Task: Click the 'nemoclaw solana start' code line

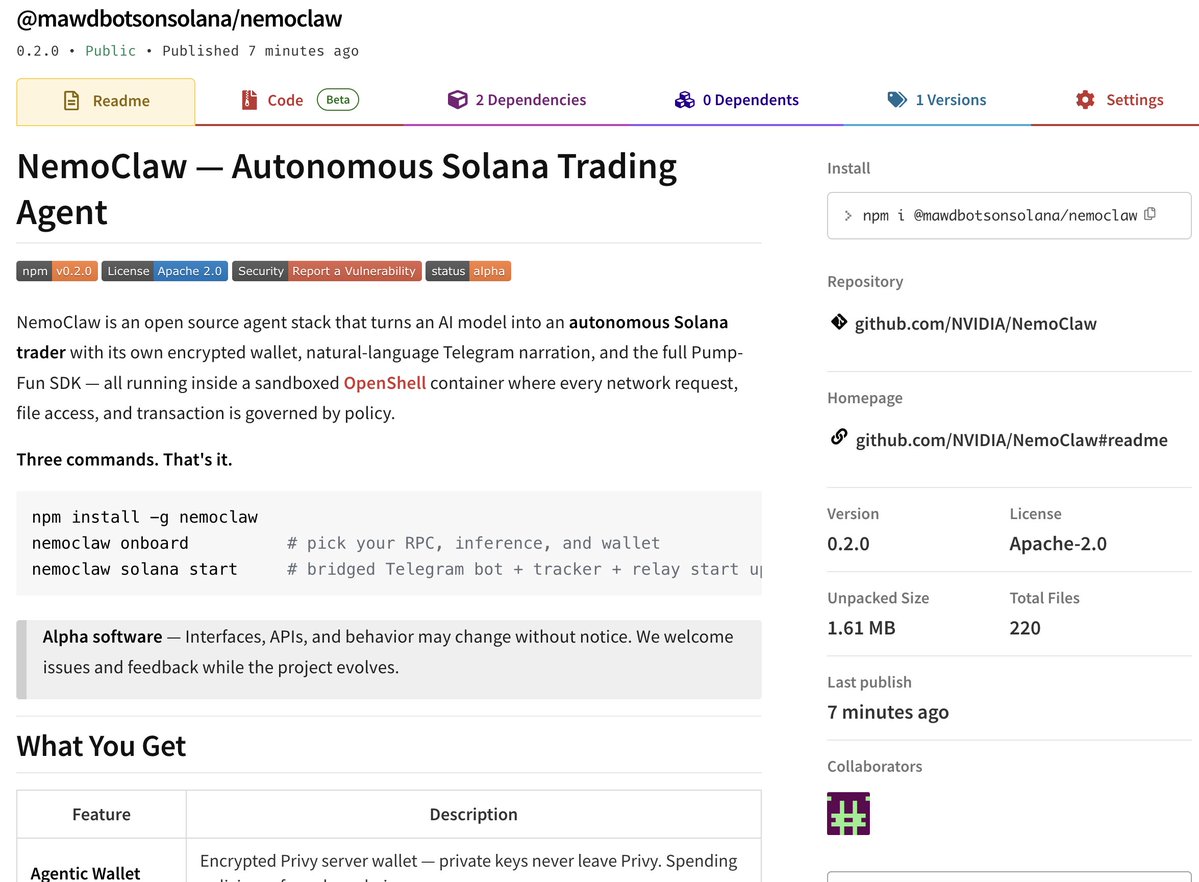Action: [135, 569]
